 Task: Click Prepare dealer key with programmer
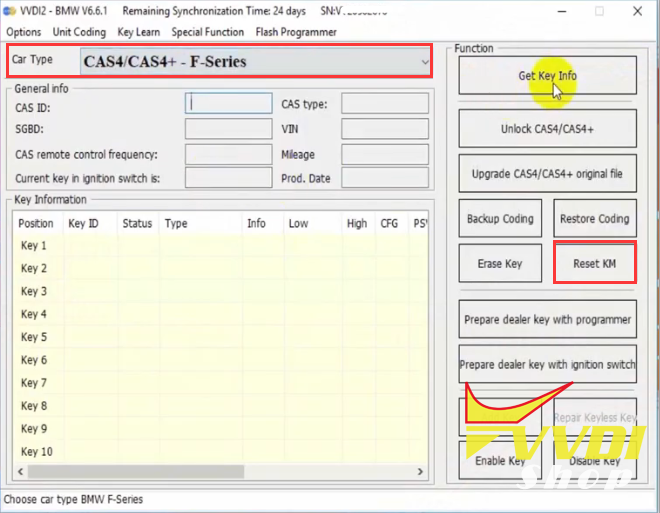(547, 320)
